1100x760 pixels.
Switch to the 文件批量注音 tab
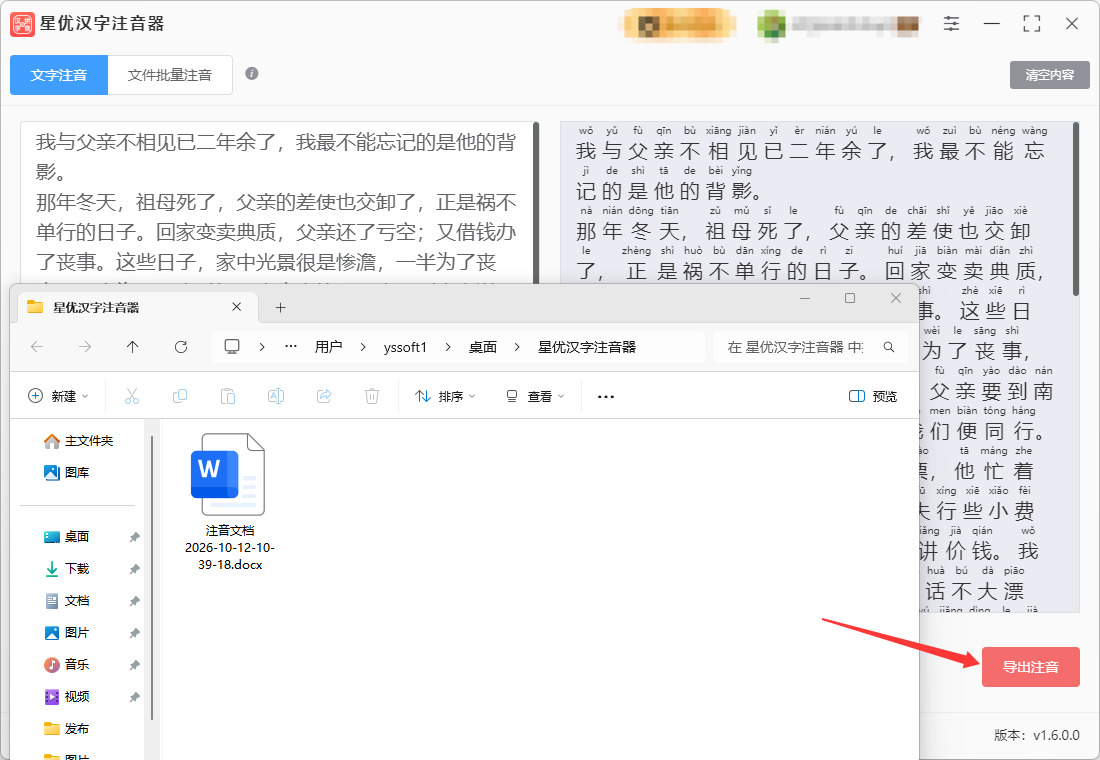pyautogui.click(x=170, y=75)
